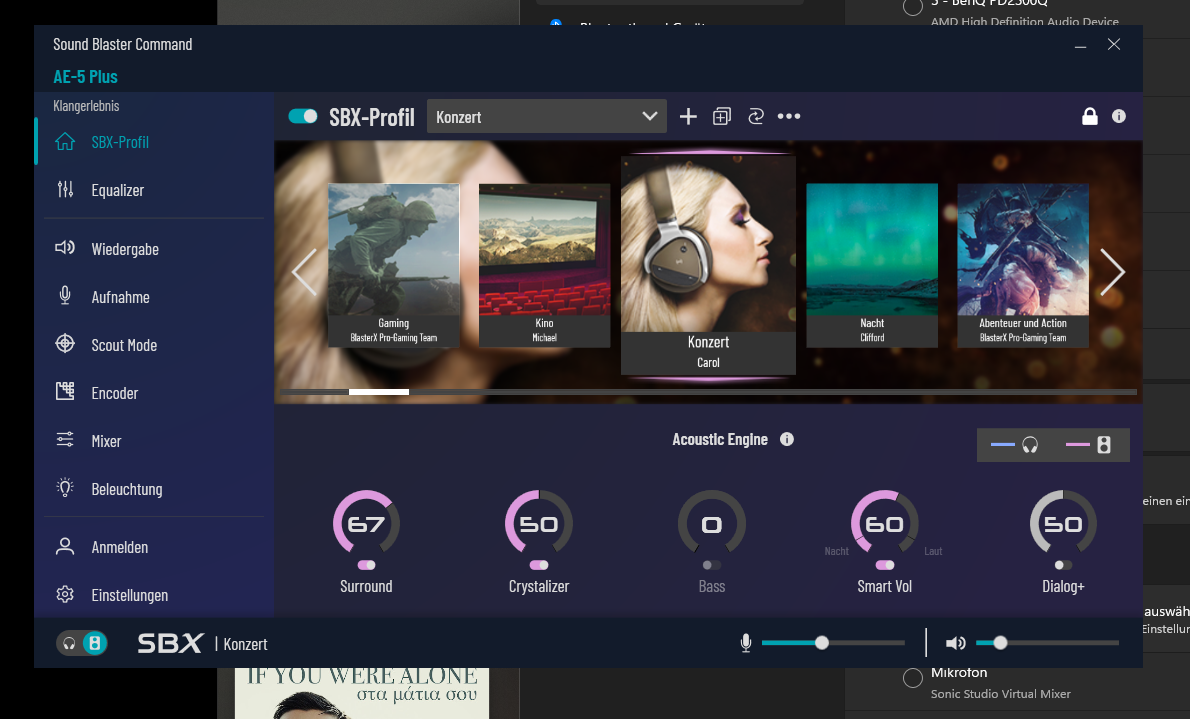The height and width of the screenshot is (719, 1190).
Task: Click the Smart Vol dial showing 60
Action: click(885, 523)
